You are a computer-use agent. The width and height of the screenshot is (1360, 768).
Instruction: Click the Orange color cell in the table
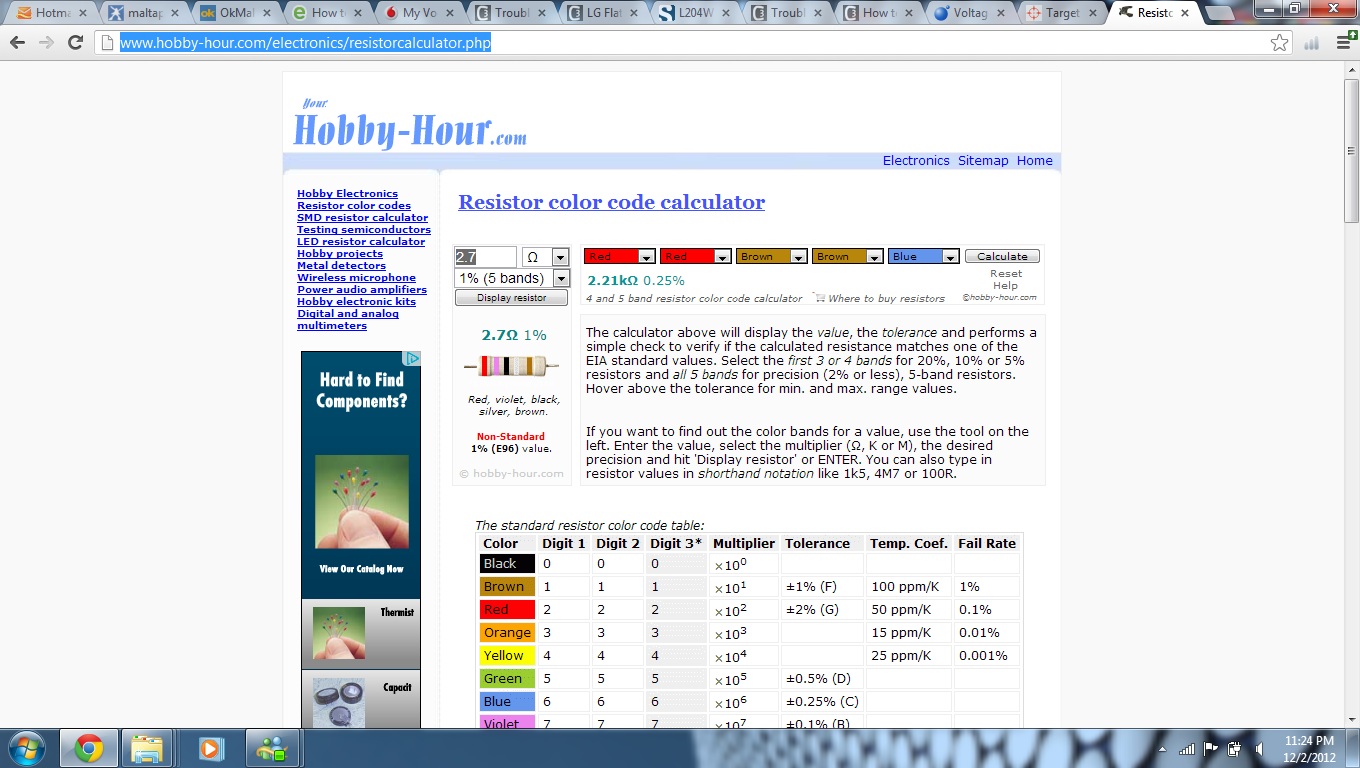coord(507,633)
